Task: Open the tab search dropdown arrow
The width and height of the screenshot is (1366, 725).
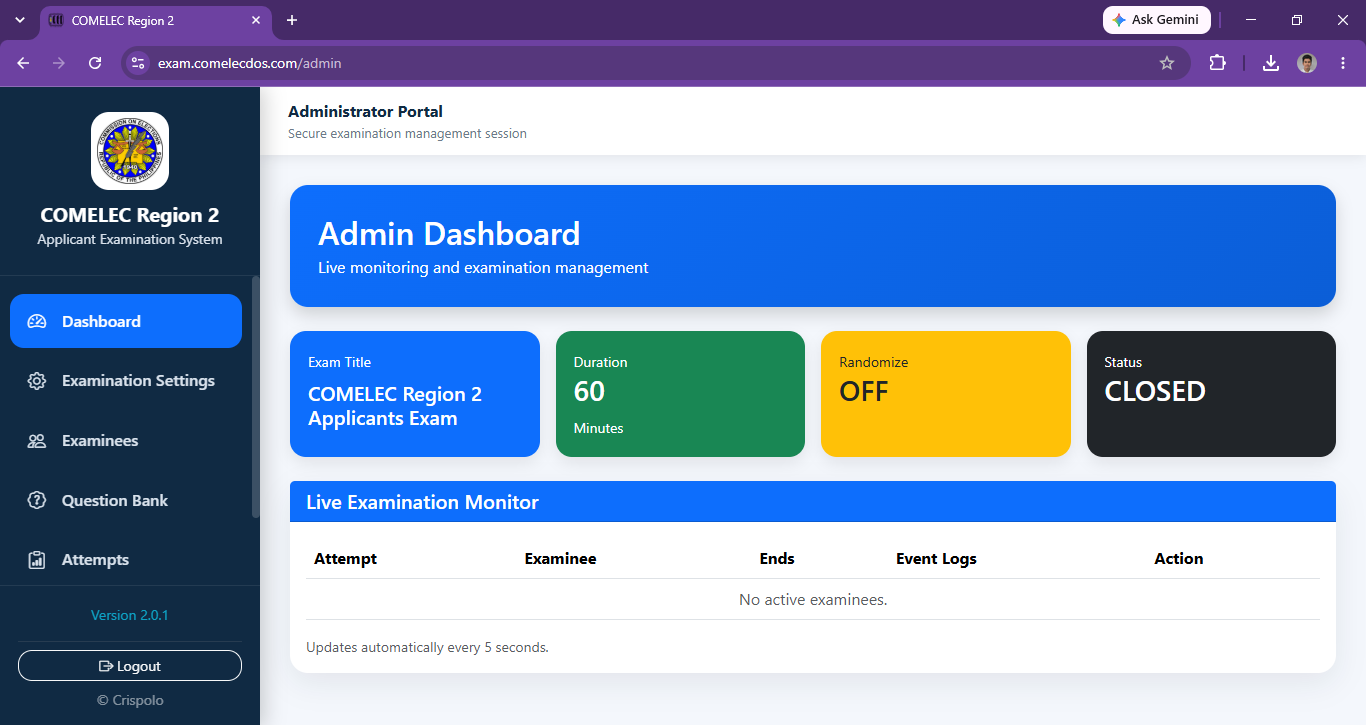Action: point(19,20)
